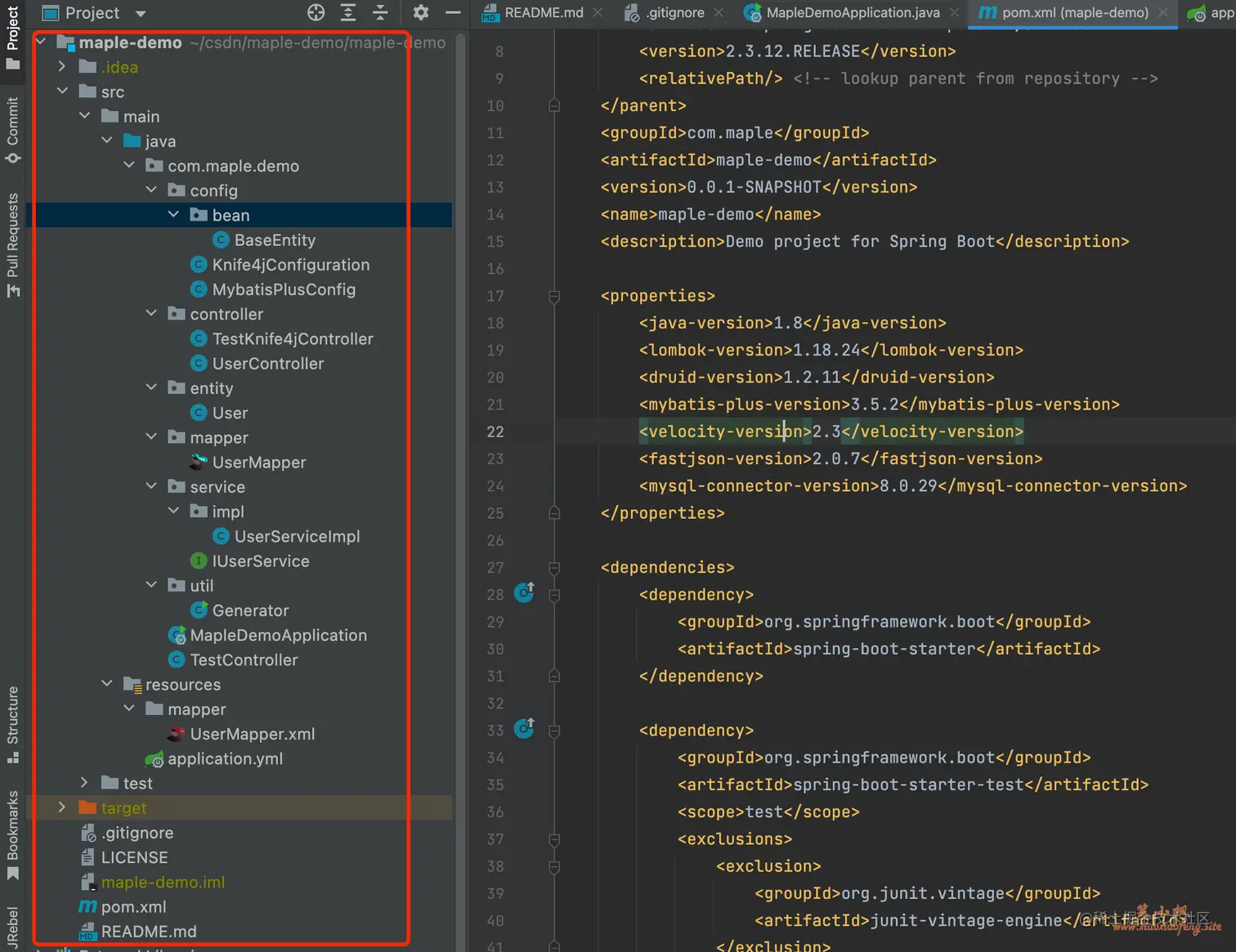
Task: Click the dependency gutter icon at line 33
Action: coord(524,728)
